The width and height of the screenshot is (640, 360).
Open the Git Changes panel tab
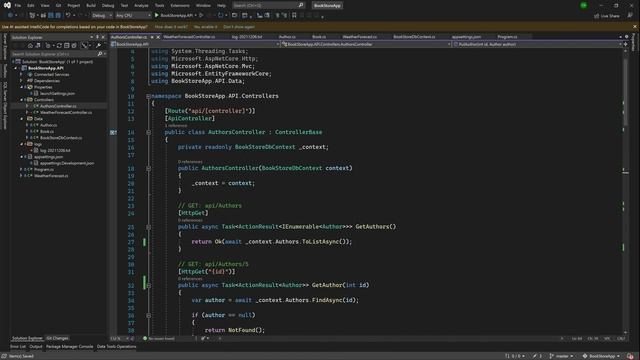57,338
